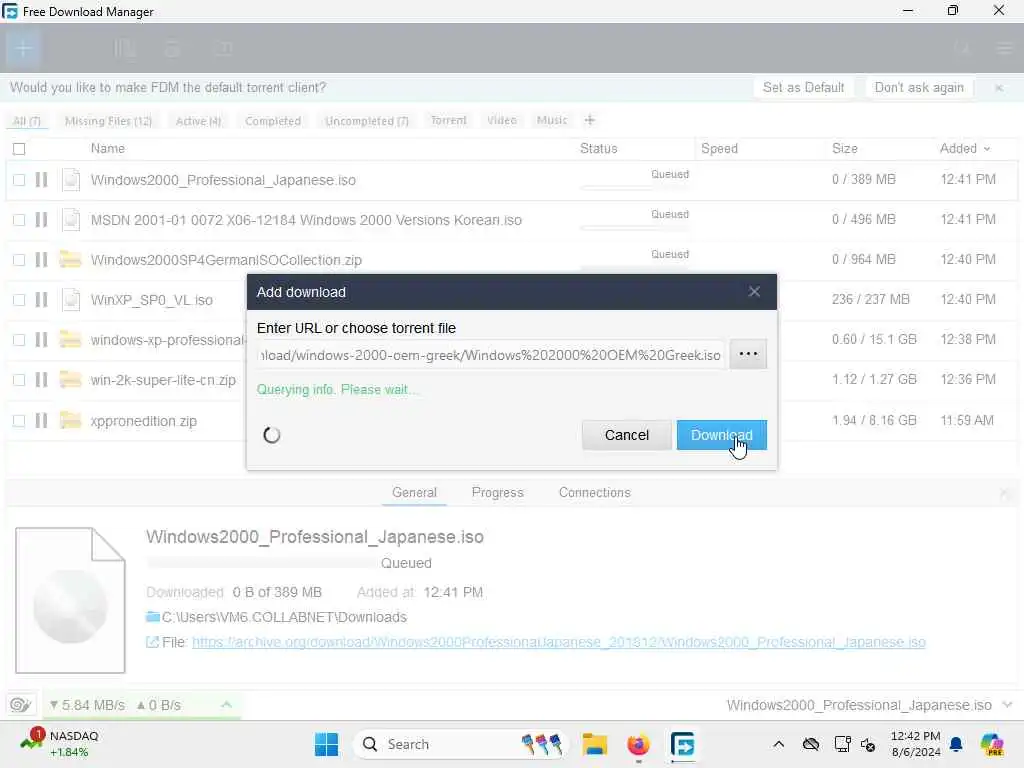The image size is (1024, 768).
Task: Open File Explorer from taskbar
Action: (594, 744)
